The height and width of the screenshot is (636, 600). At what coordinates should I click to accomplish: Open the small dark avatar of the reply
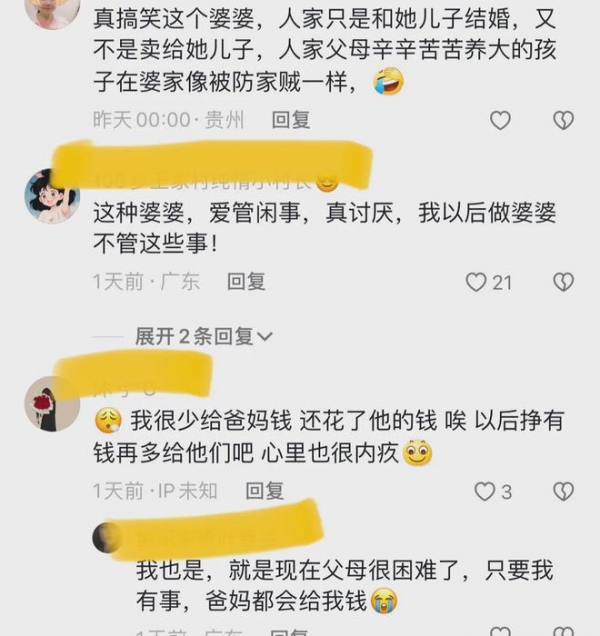click(107, 537)
